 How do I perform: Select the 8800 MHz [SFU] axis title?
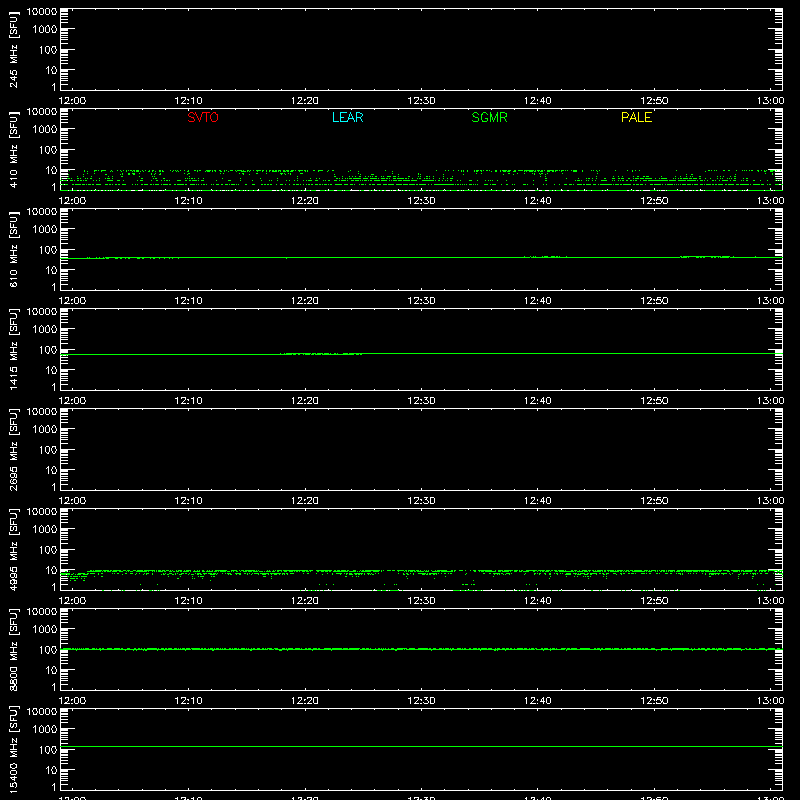[14, 649]
